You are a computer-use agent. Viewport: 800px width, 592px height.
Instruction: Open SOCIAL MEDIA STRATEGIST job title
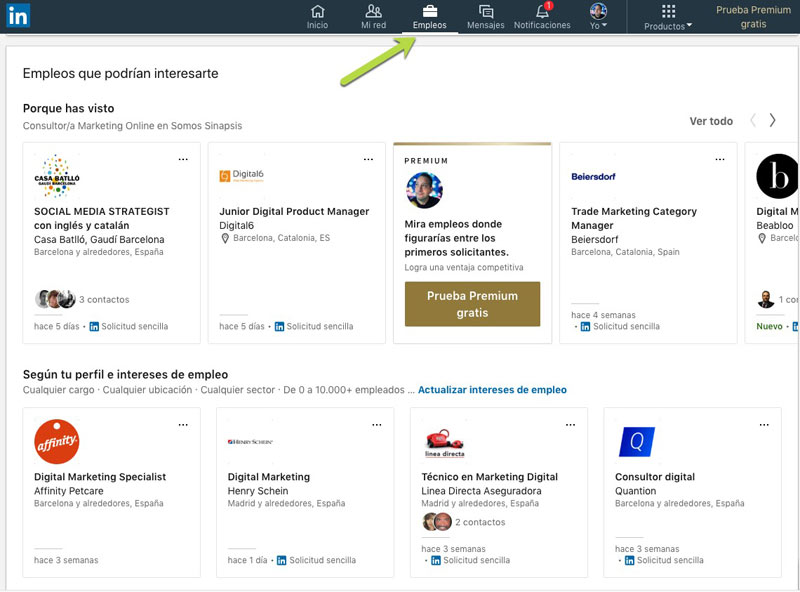pyautogui.click(x=102, y=218)
